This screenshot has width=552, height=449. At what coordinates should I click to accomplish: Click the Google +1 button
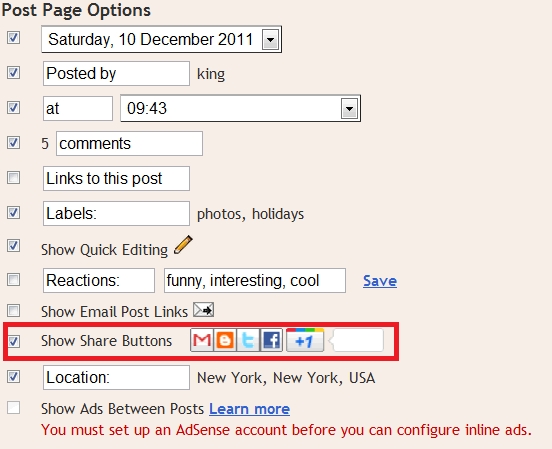click(305, 340)
